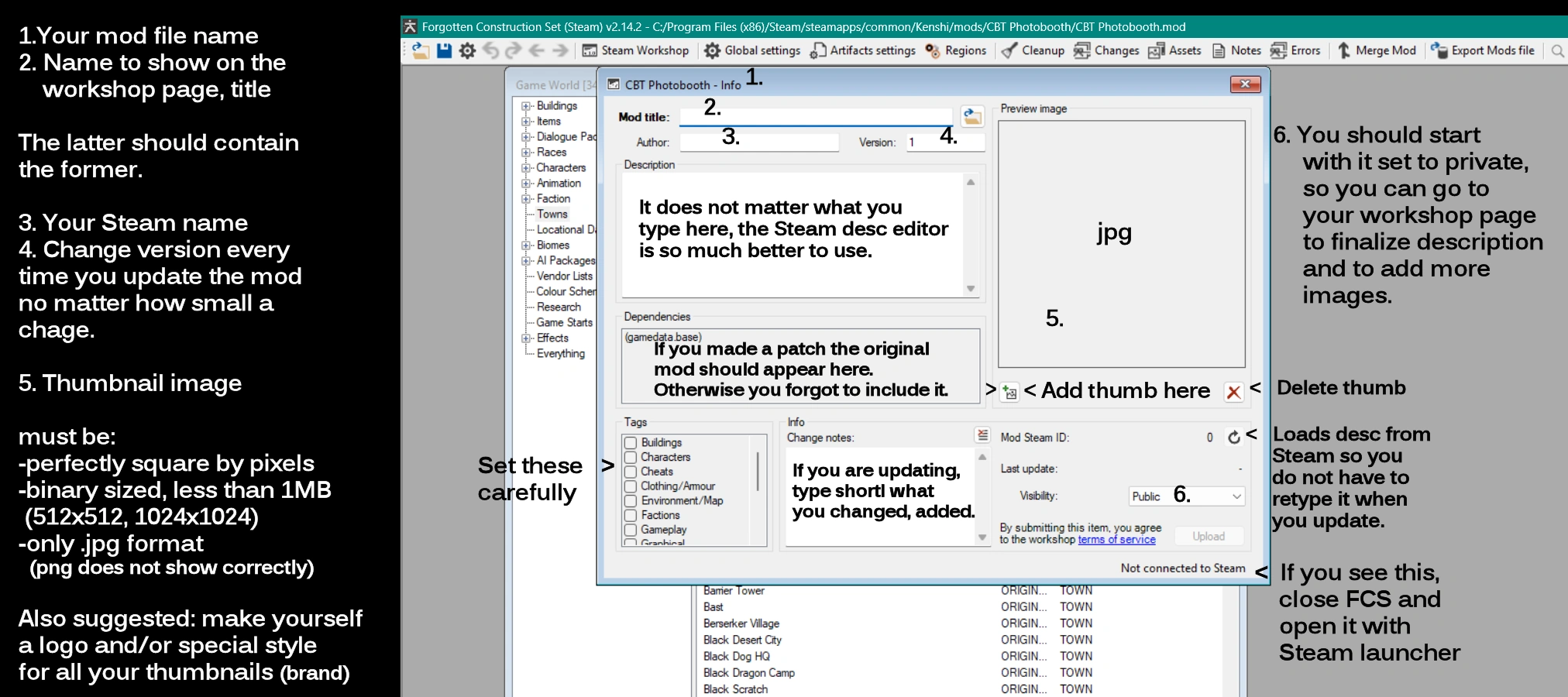Expand the Effects tree node

[526, 338]
